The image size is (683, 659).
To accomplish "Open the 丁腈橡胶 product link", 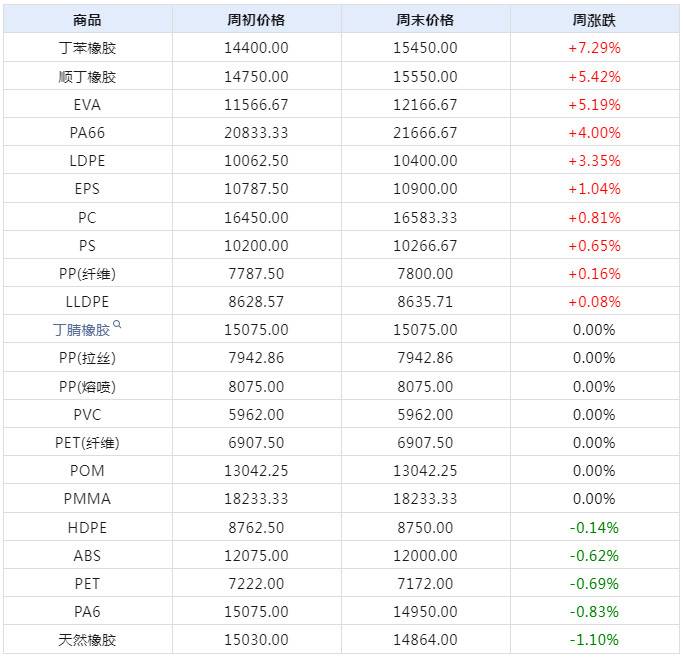I will (82, 330).
